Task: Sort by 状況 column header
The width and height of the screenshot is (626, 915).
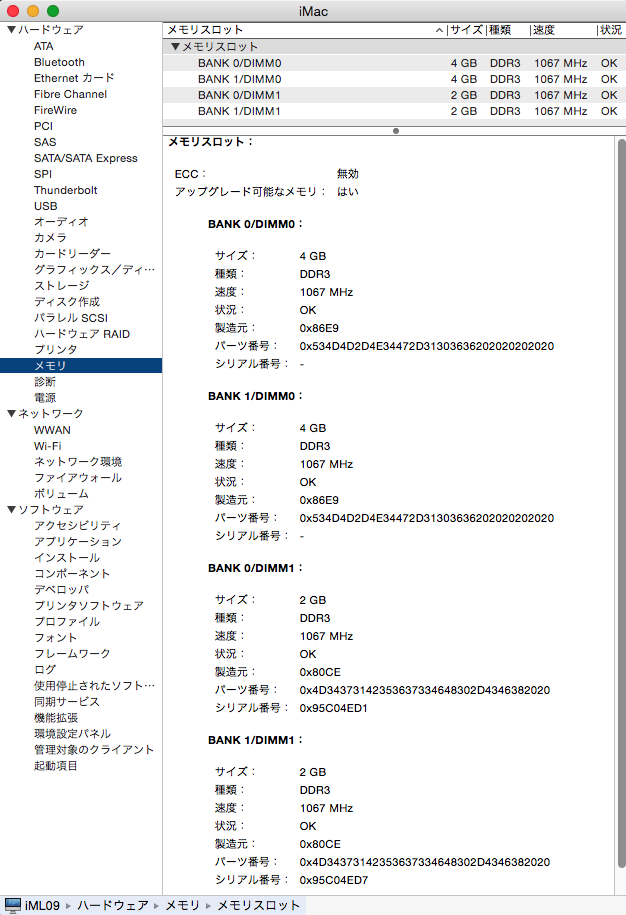Action: click(x=611, y=30)
